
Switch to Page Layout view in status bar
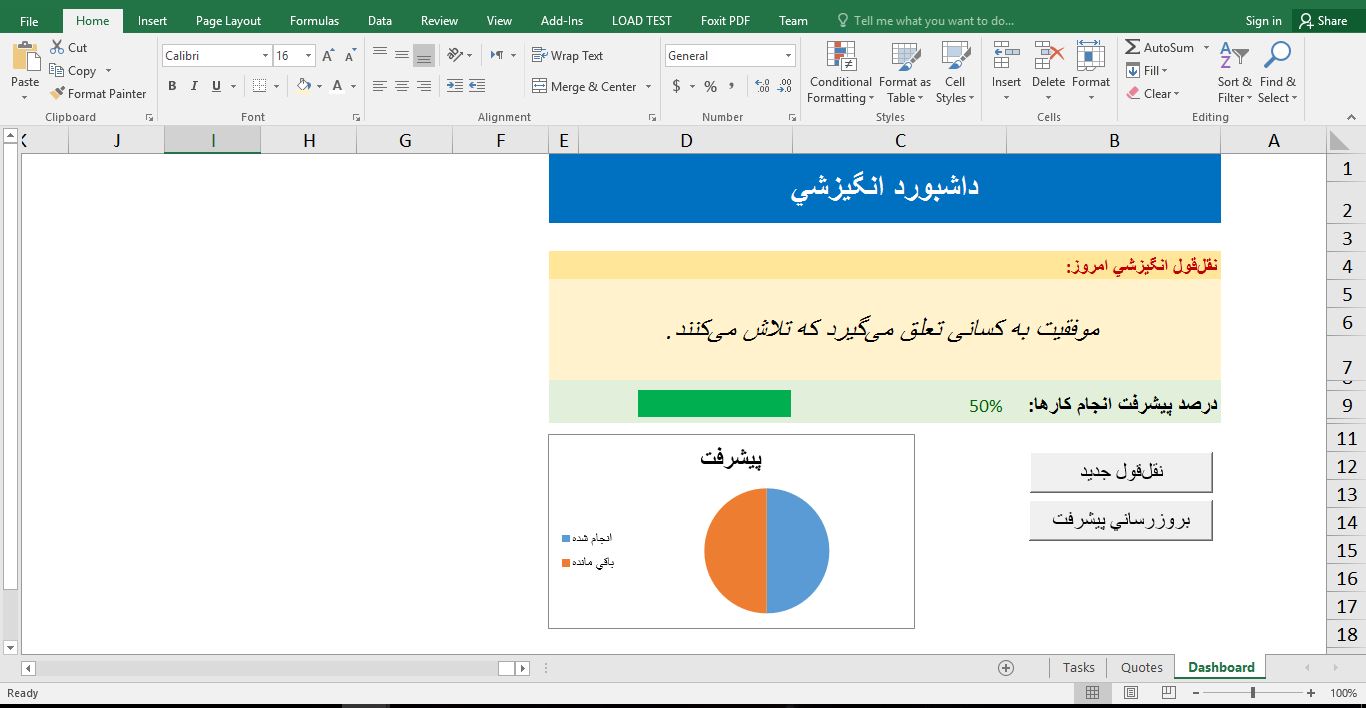pyautogui.click(x=1131, y=693)
